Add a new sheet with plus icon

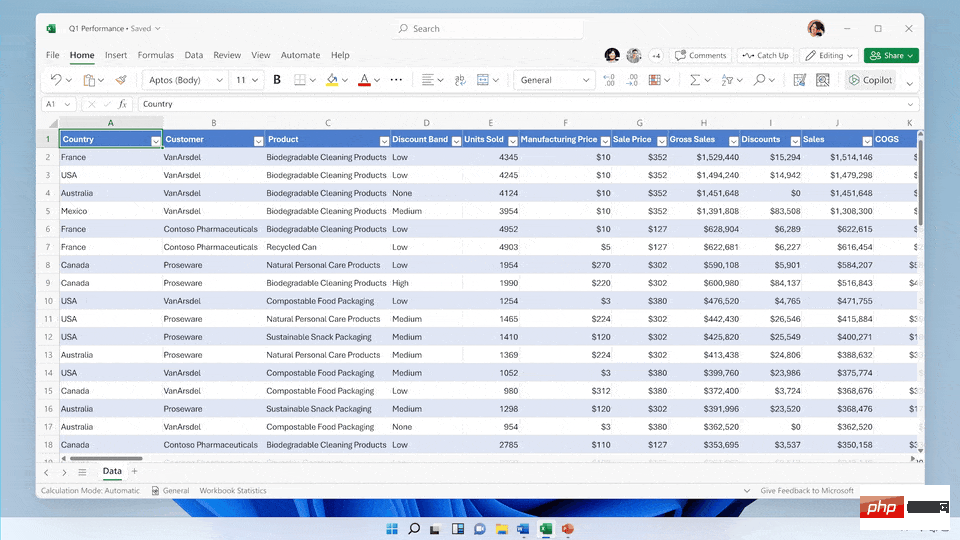(x=135, y=471)
